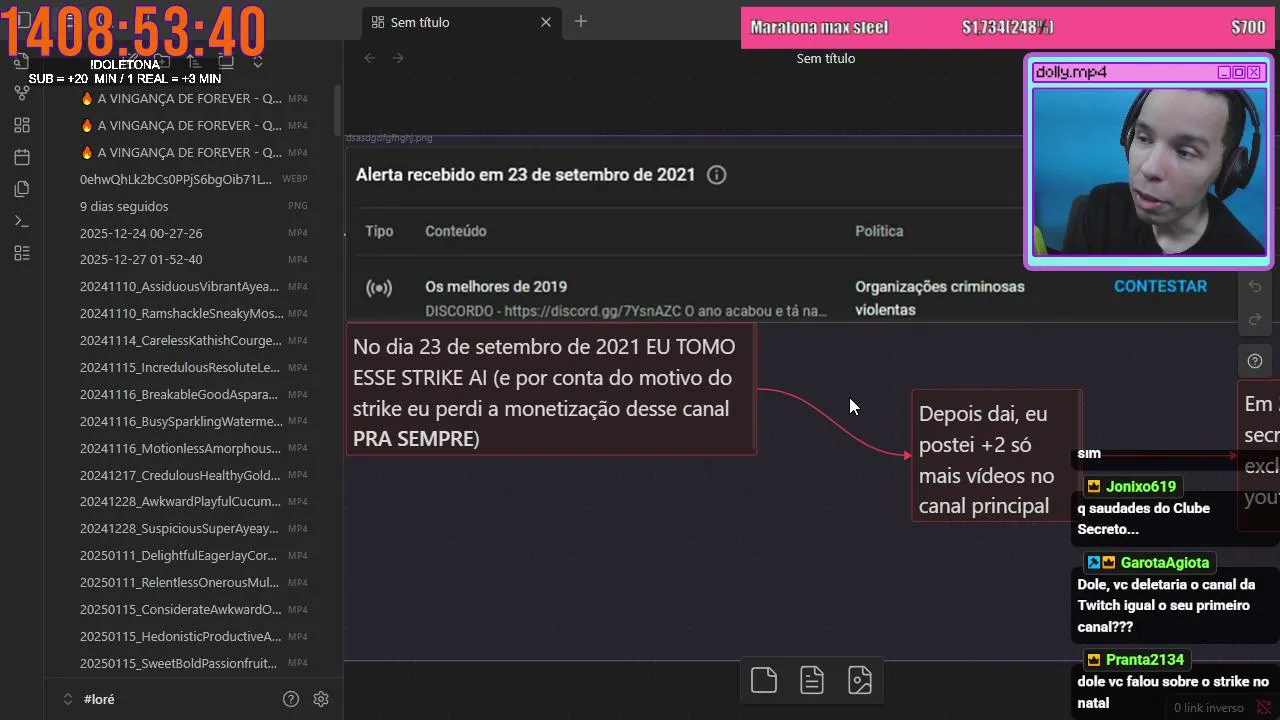Open 20241217_CredulousHealthyGold file
This screenshot has height=720, width=1280.
[180, 476]
